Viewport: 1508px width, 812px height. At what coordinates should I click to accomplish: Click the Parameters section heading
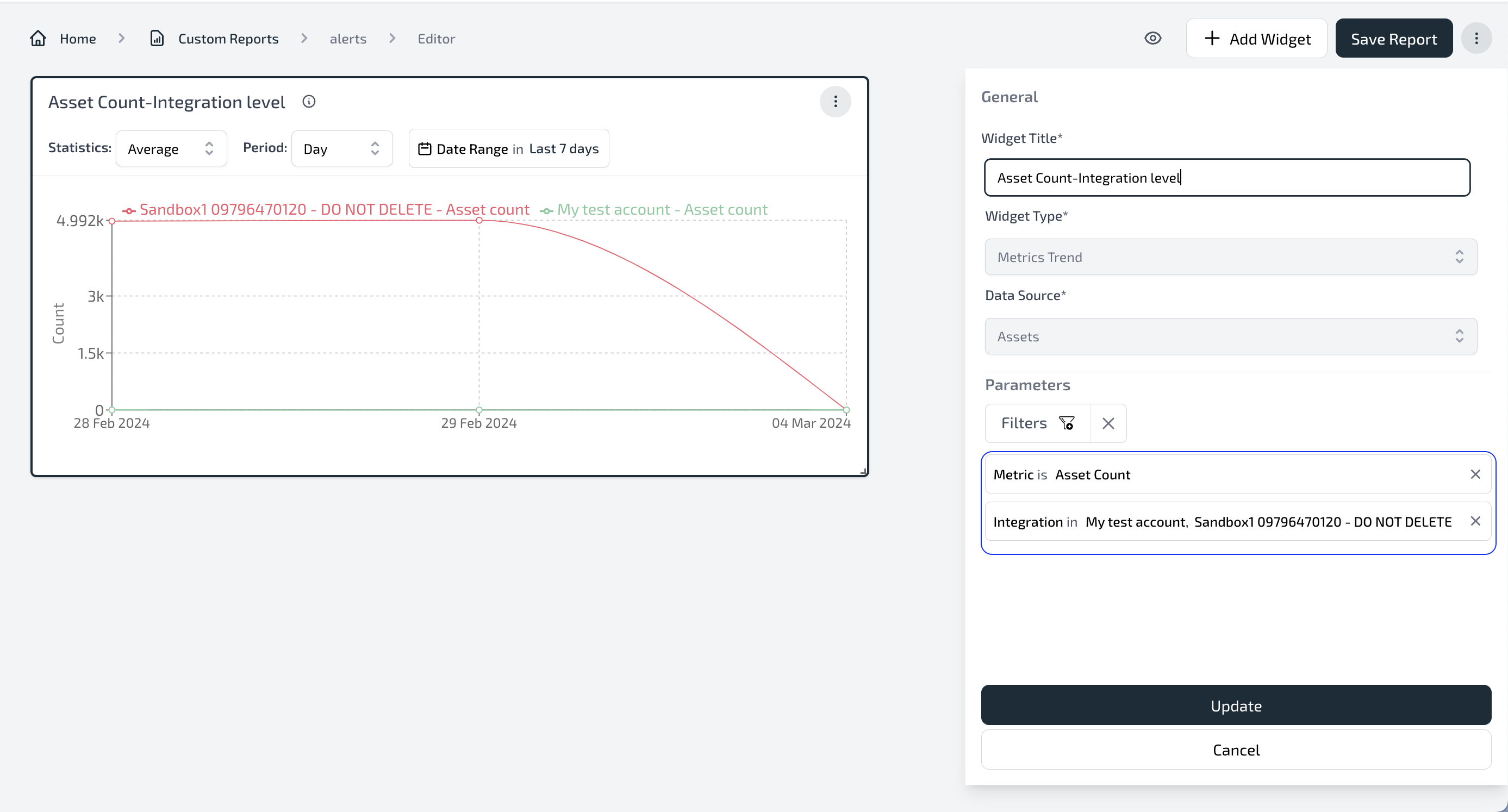[x=1027, y=385]
